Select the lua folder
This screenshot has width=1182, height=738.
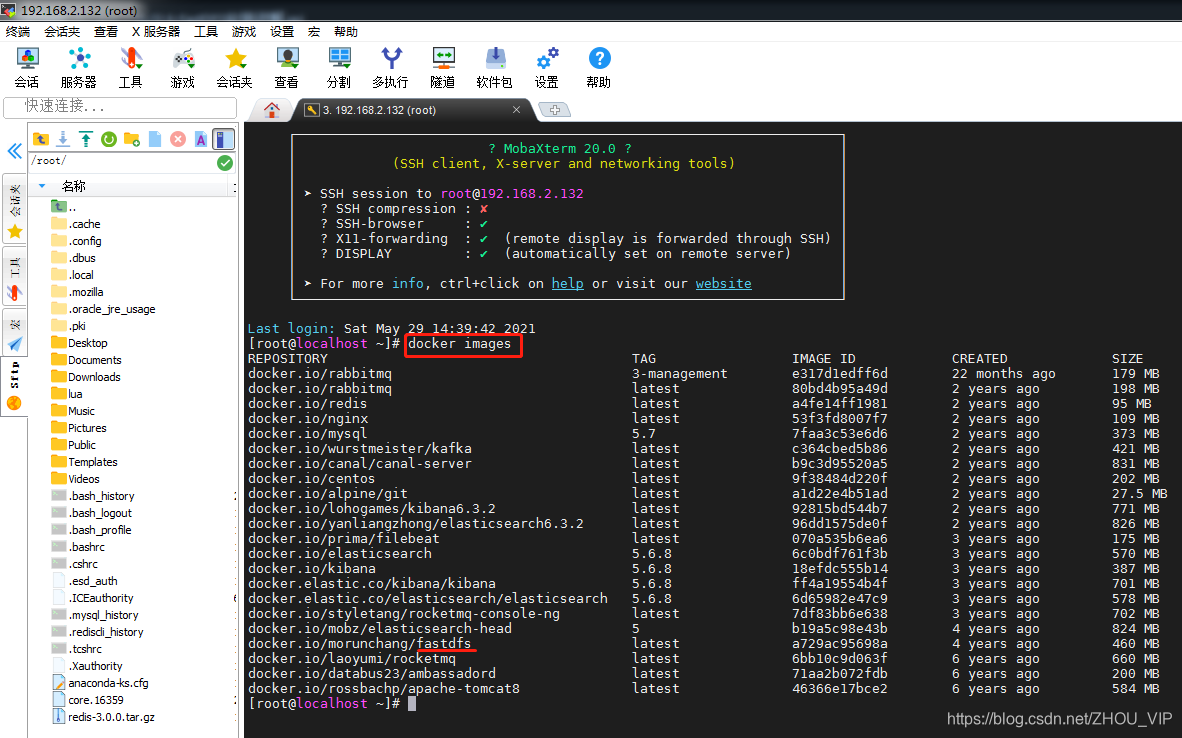tap(66, 393)
